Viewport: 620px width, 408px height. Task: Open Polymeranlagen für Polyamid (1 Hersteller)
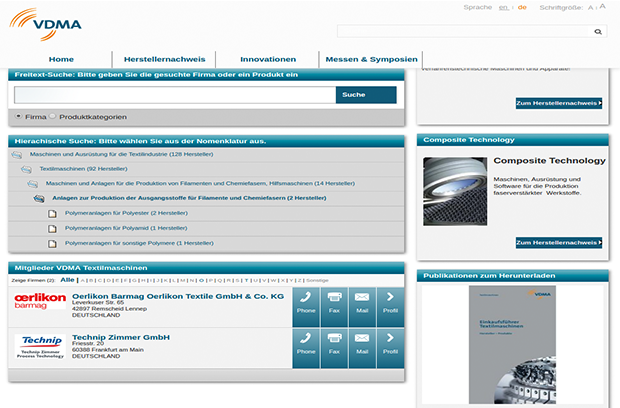pos(126,228)
